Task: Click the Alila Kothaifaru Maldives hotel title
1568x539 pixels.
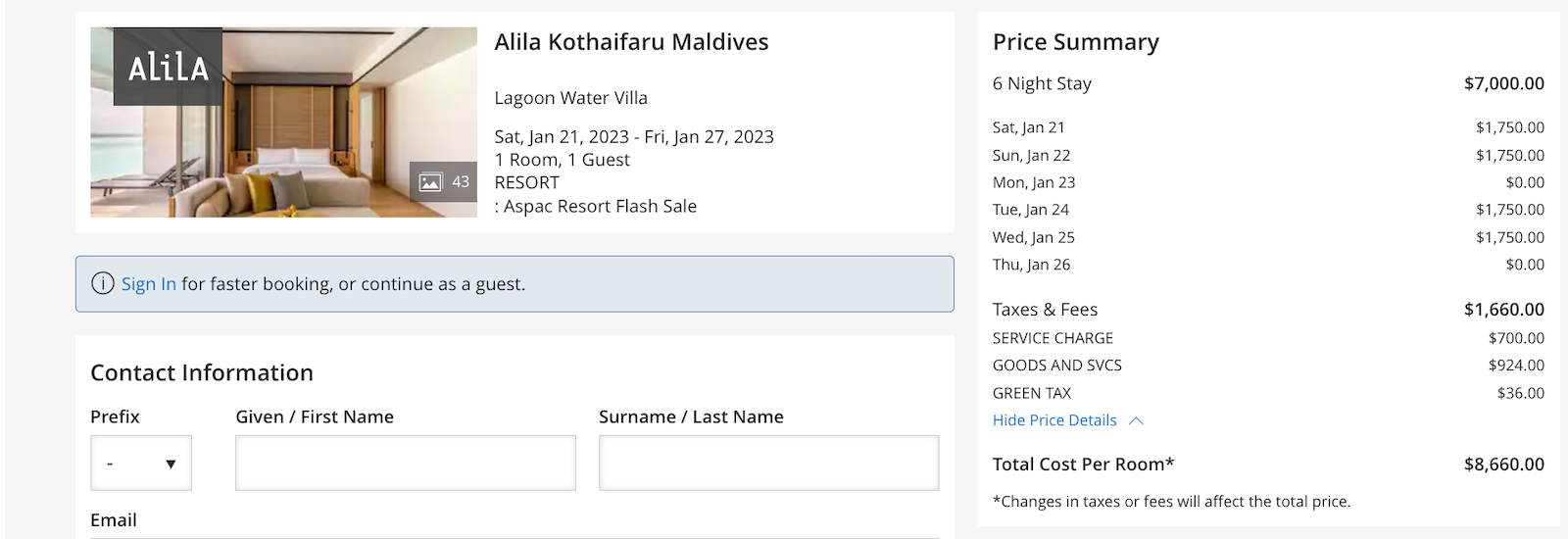Action: (632, 42)
